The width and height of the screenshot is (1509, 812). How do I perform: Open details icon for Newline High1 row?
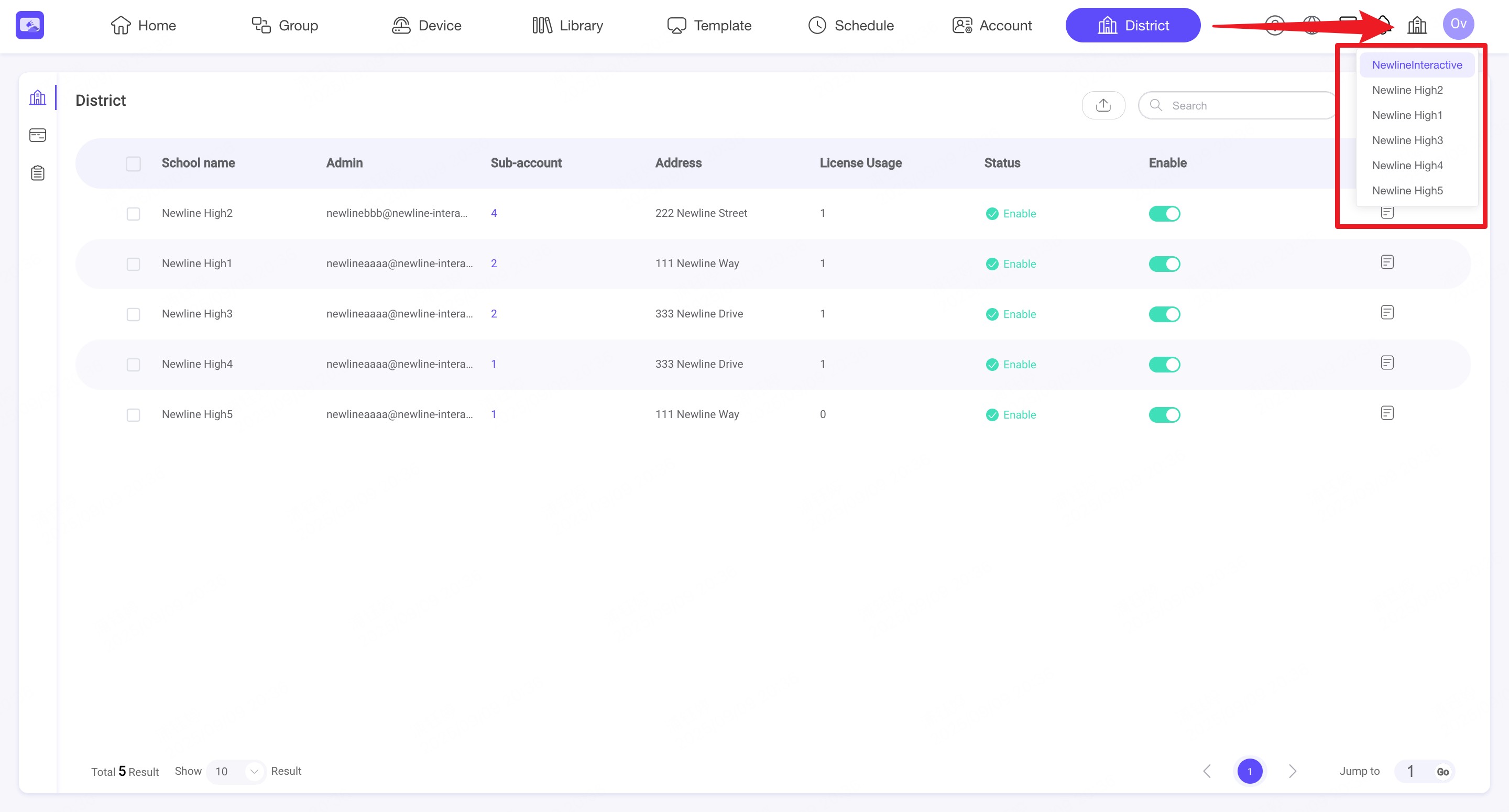pyautogui.click(x=1386, y=262)
